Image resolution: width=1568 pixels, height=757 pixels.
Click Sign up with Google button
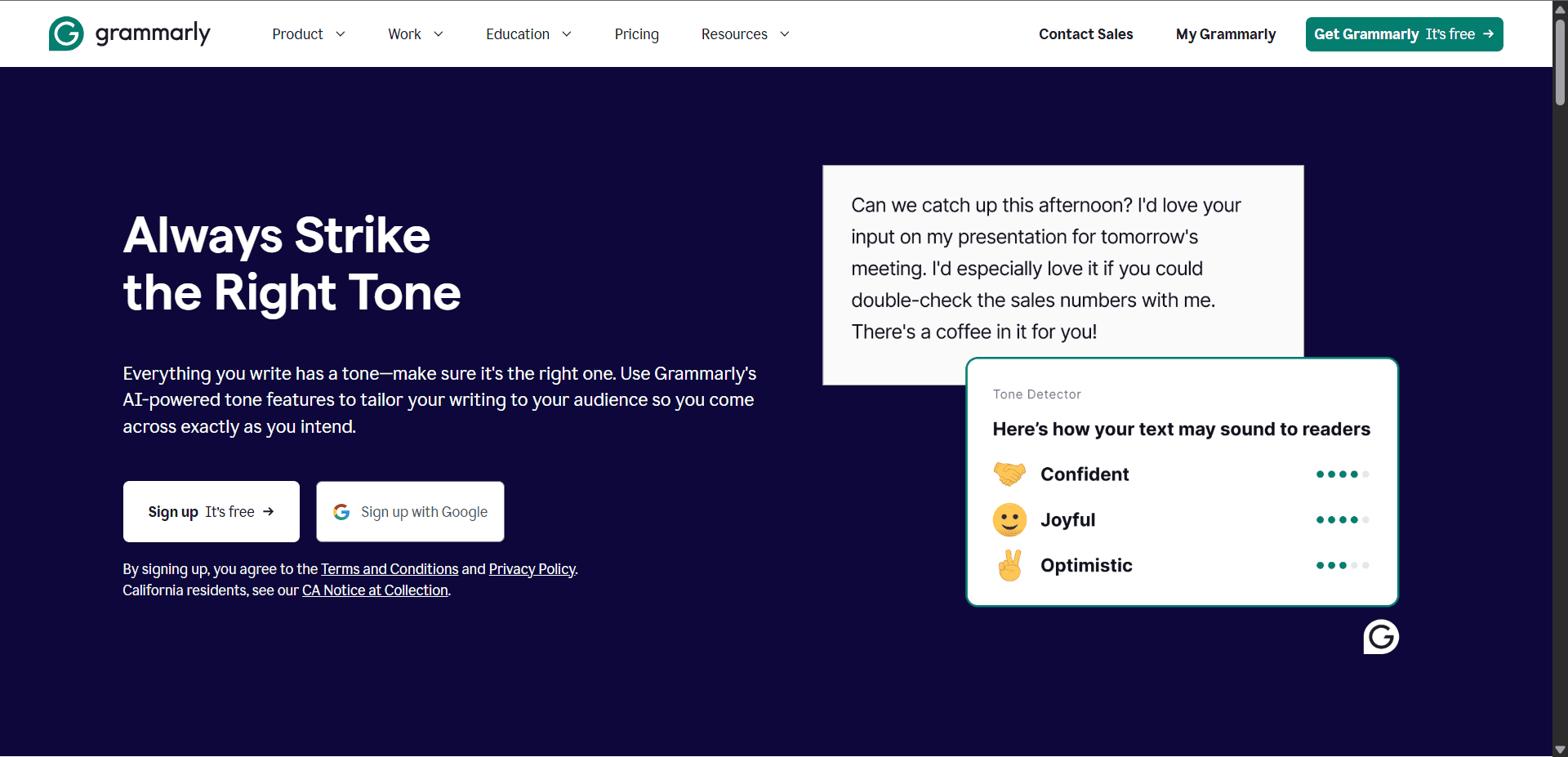(410, 511)
